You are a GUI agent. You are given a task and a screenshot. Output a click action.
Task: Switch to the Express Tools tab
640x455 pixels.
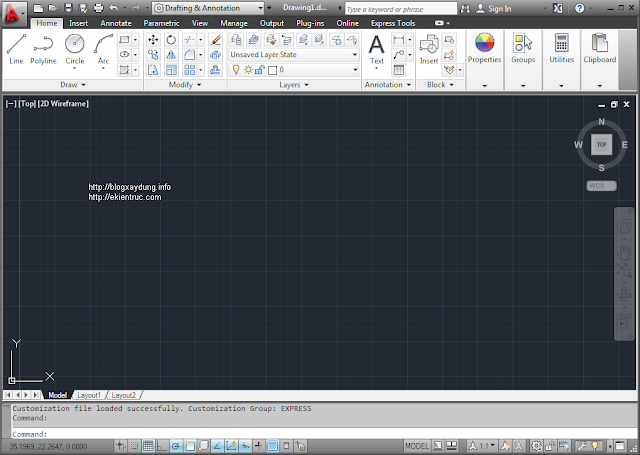[x=393, y=23]
